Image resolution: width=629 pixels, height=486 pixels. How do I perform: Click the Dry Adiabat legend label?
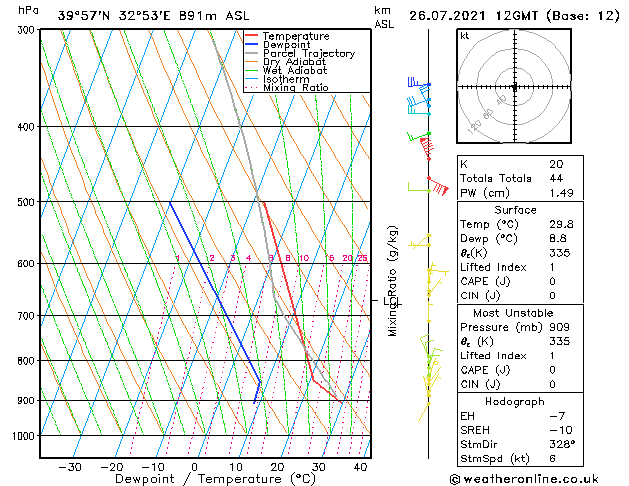click(x=294, y=62)
